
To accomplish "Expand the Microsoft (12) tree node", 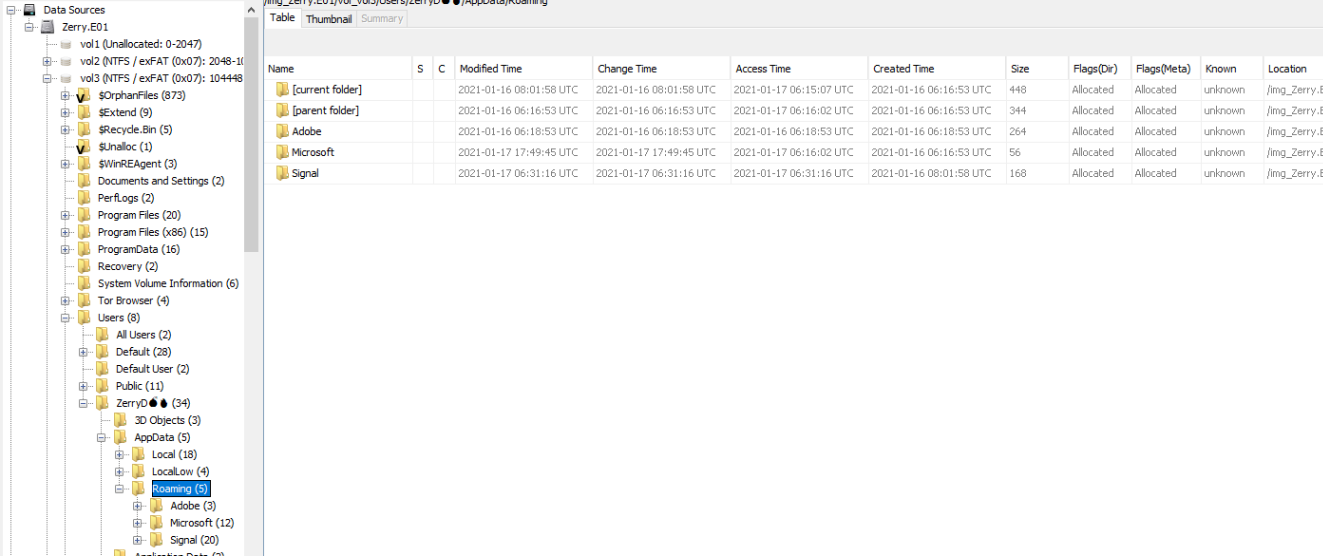I will click(x=138, y=523).
